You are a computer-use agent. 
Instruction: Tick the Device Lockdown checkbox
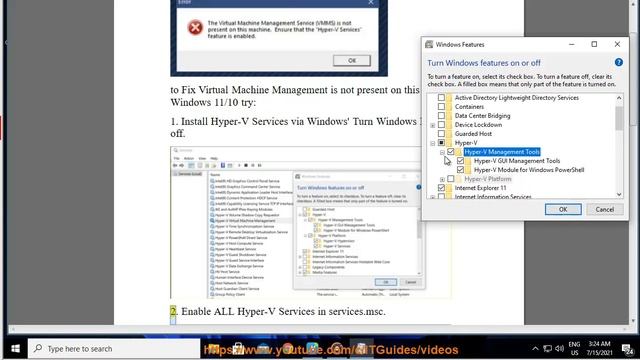(x=441, y=124)
